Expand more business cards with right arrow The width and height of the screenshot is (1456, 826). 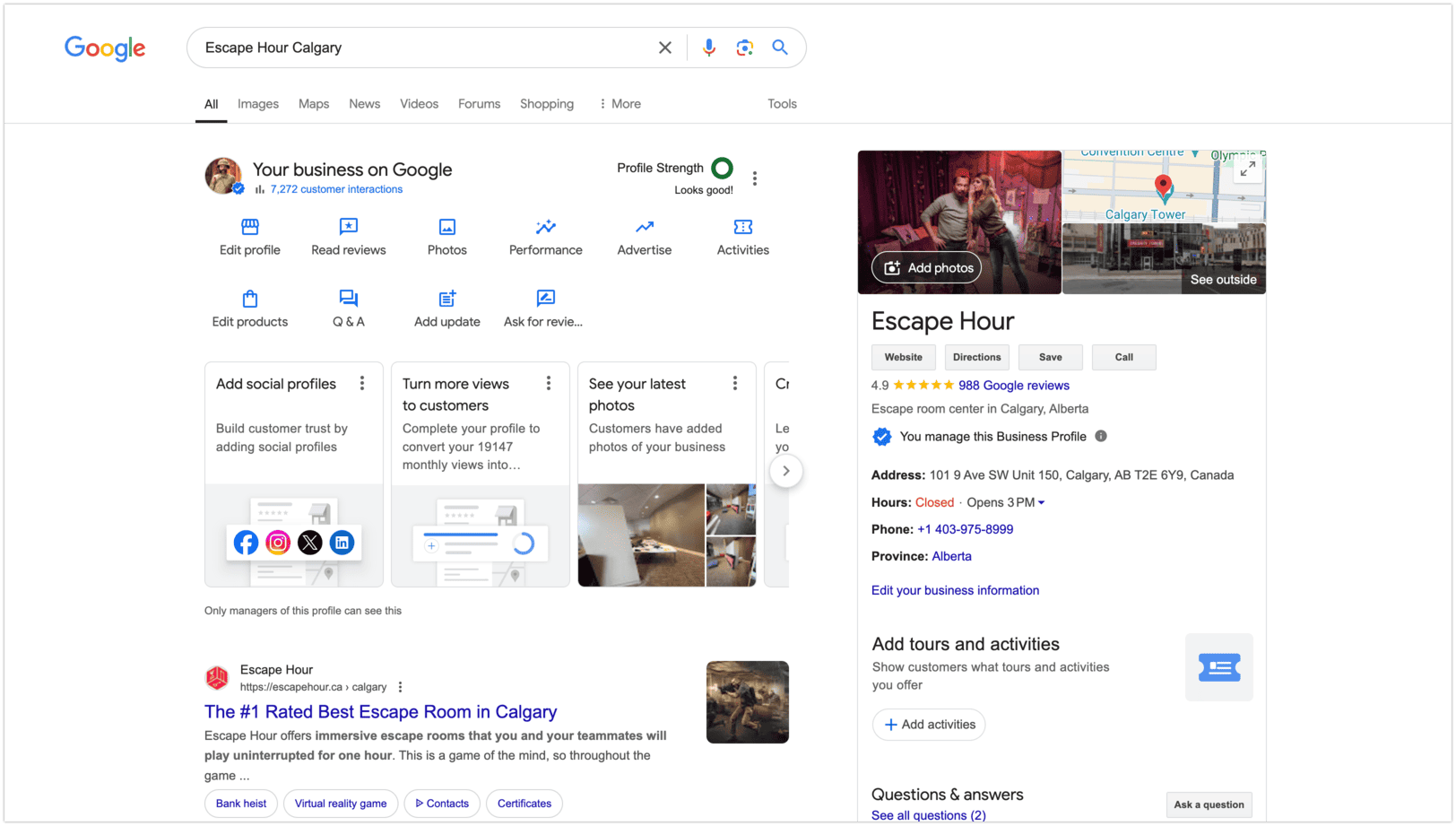pos(786,470)
